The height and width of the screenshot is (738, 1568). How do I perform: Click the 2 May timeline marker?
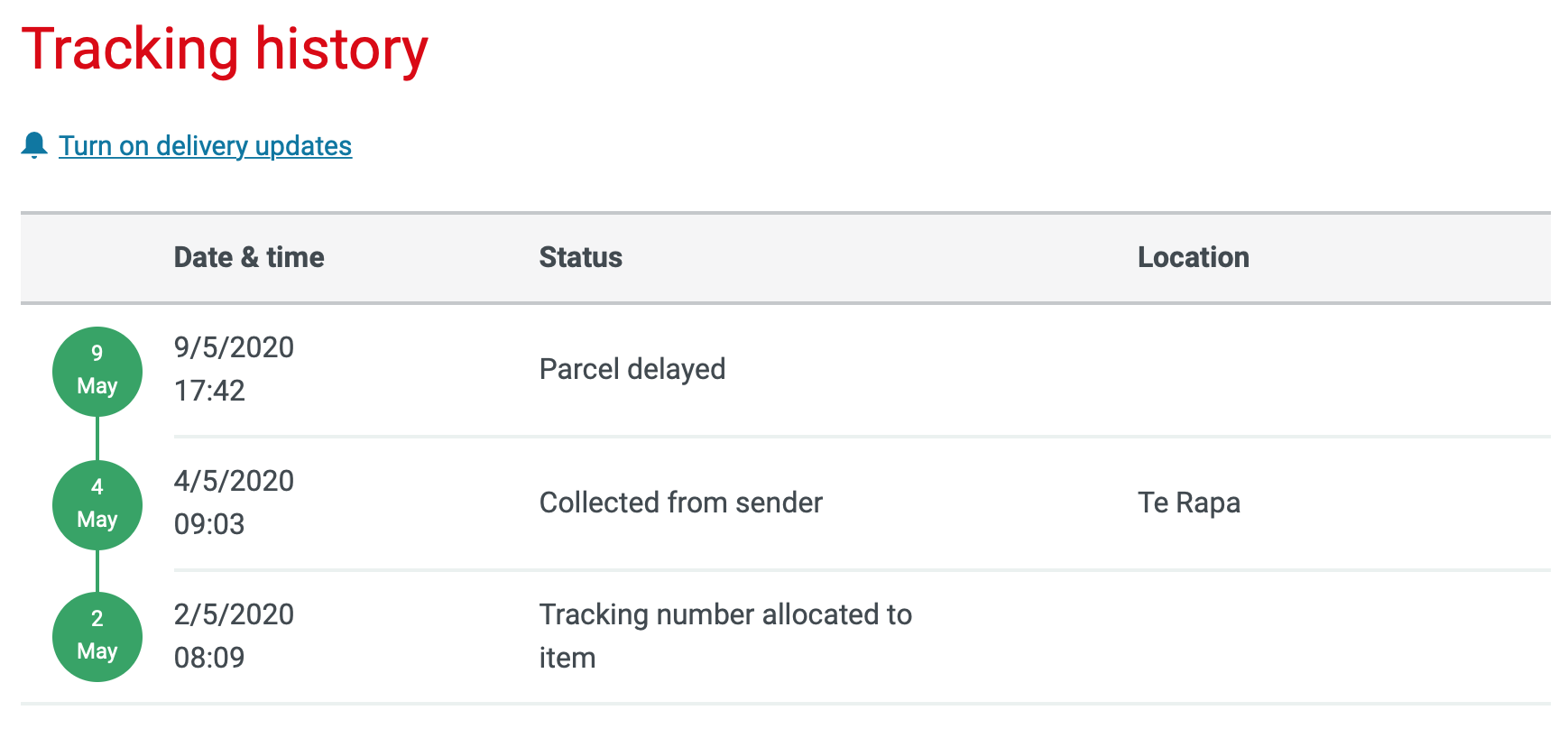[x=97, y=636]
